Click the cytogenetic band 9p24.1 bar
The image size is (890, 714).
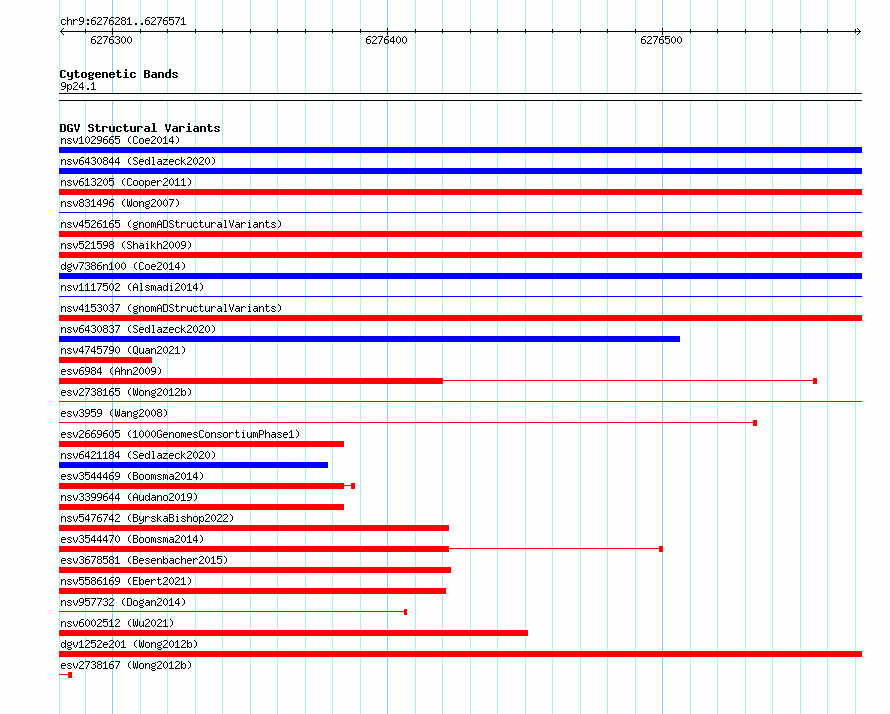point(460,97)
